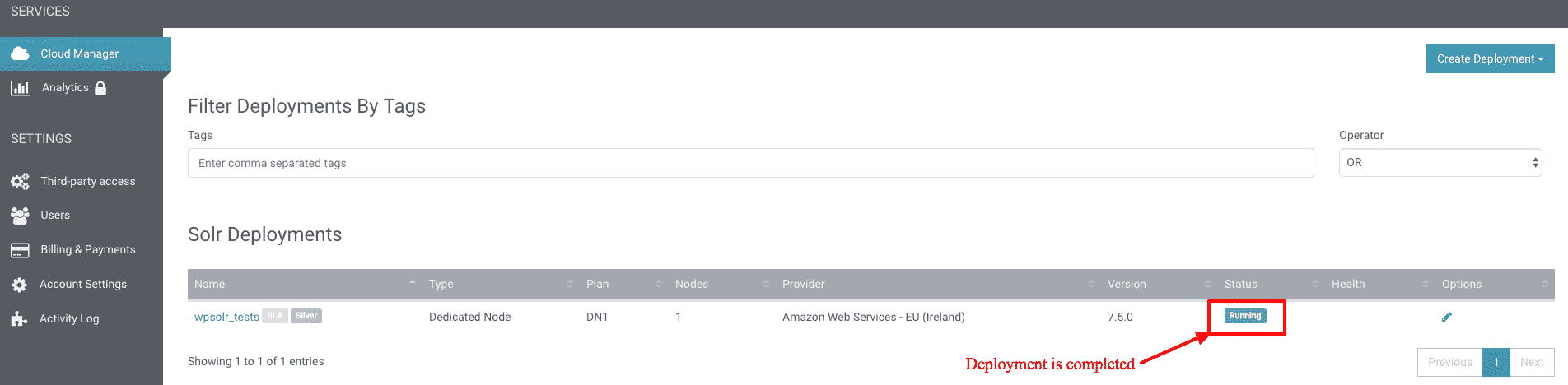
Task: Focus the comma separated tags field
Action: tap(751, 163)
